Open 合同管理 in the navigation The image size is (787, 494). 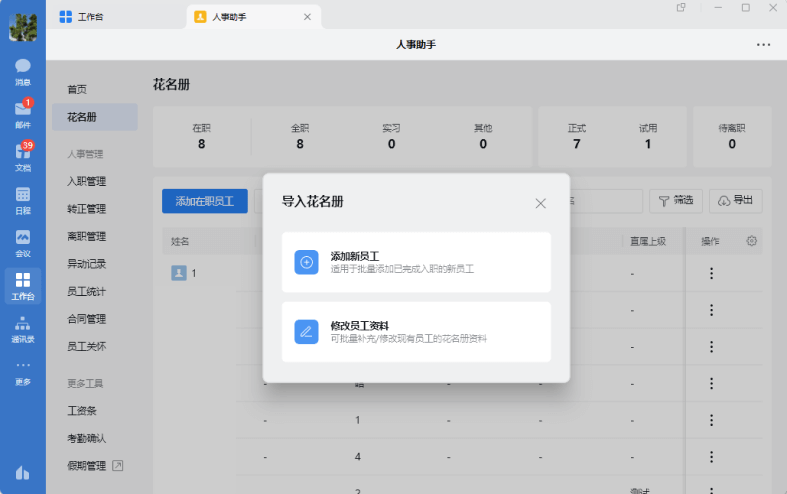click(x=86, y=319)
